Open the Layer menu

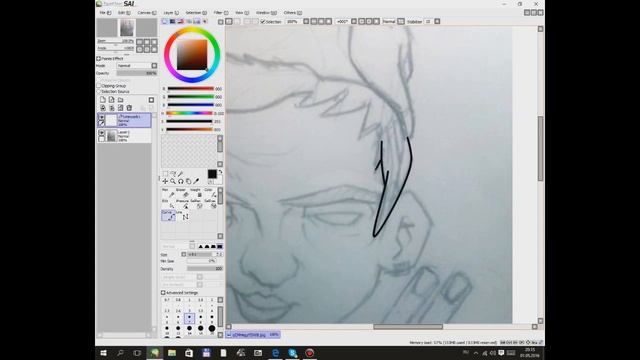(171, 13)
